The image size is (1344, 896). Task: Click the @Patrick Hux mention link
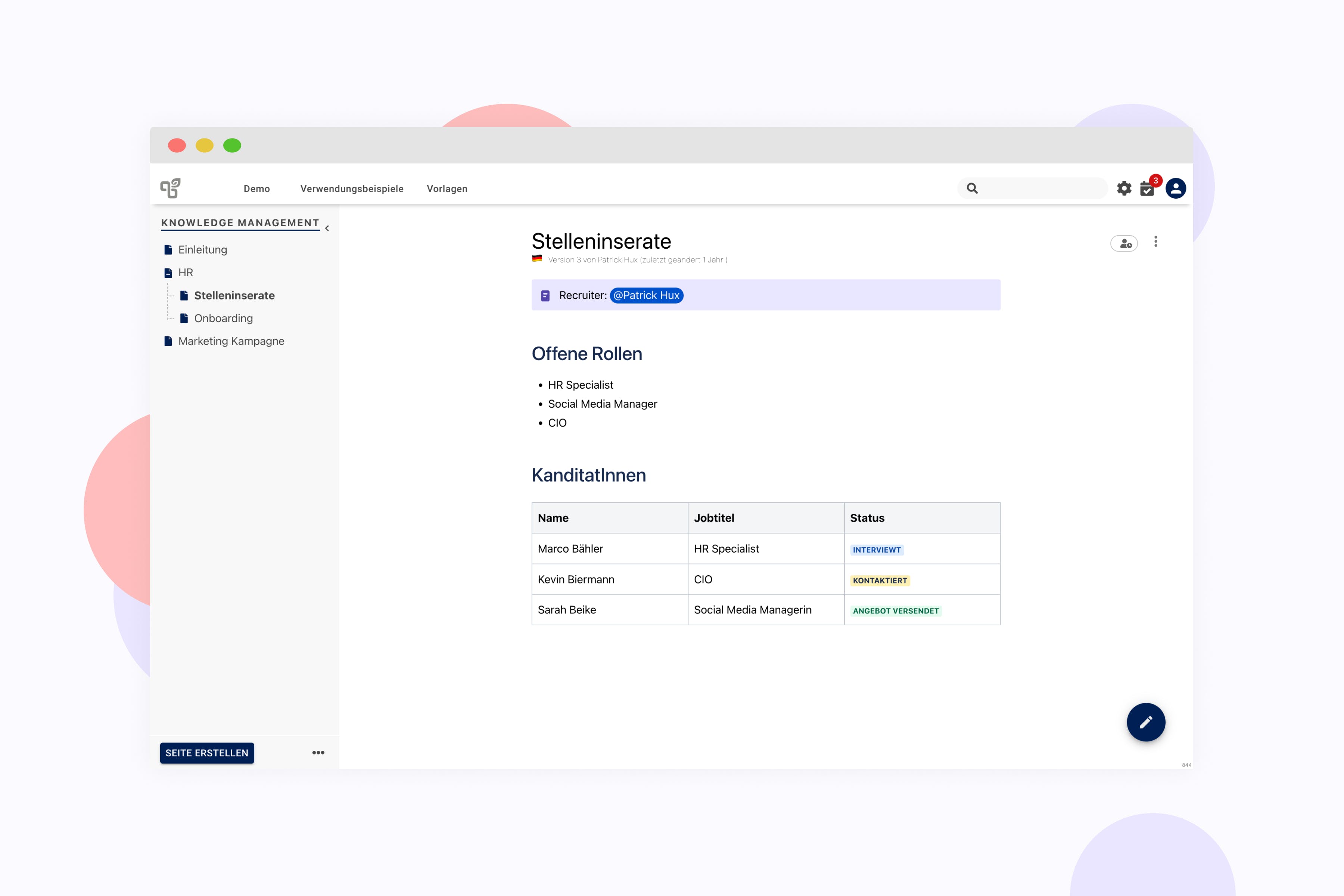pyautogui.click(x=646, y=295)
